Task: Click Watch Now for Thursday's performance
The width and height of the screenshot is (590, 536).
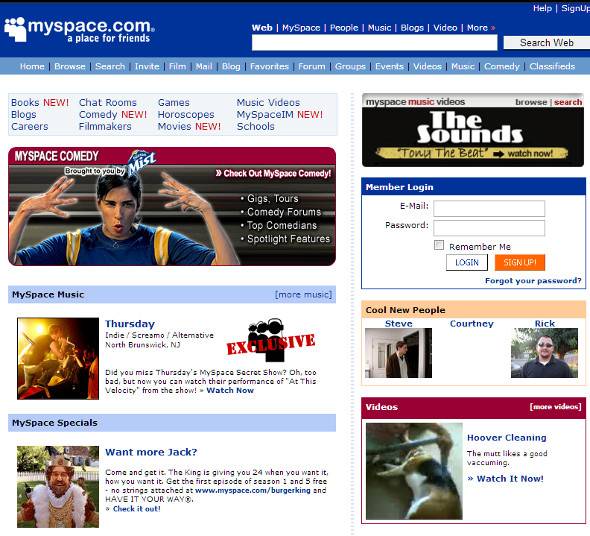Action: tap(230, 390)
